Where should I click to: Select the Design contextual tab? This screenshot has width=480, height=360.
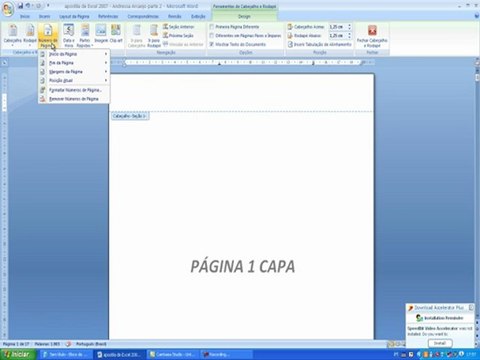(x=244, y=16)
